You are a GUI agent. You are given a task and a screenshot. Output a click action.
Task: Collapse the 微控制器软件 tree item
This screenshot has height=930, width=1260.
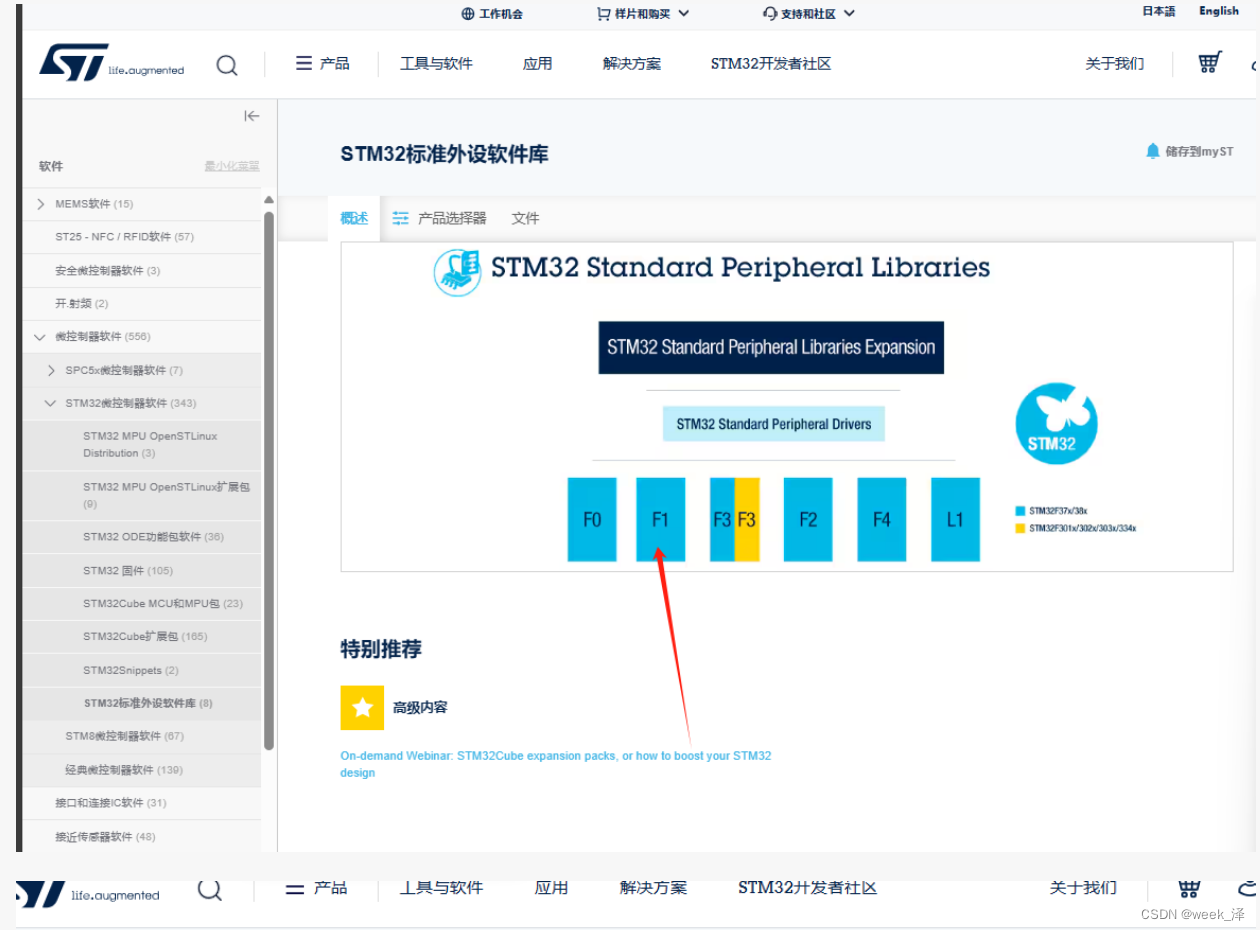click(x=41, y=337)
